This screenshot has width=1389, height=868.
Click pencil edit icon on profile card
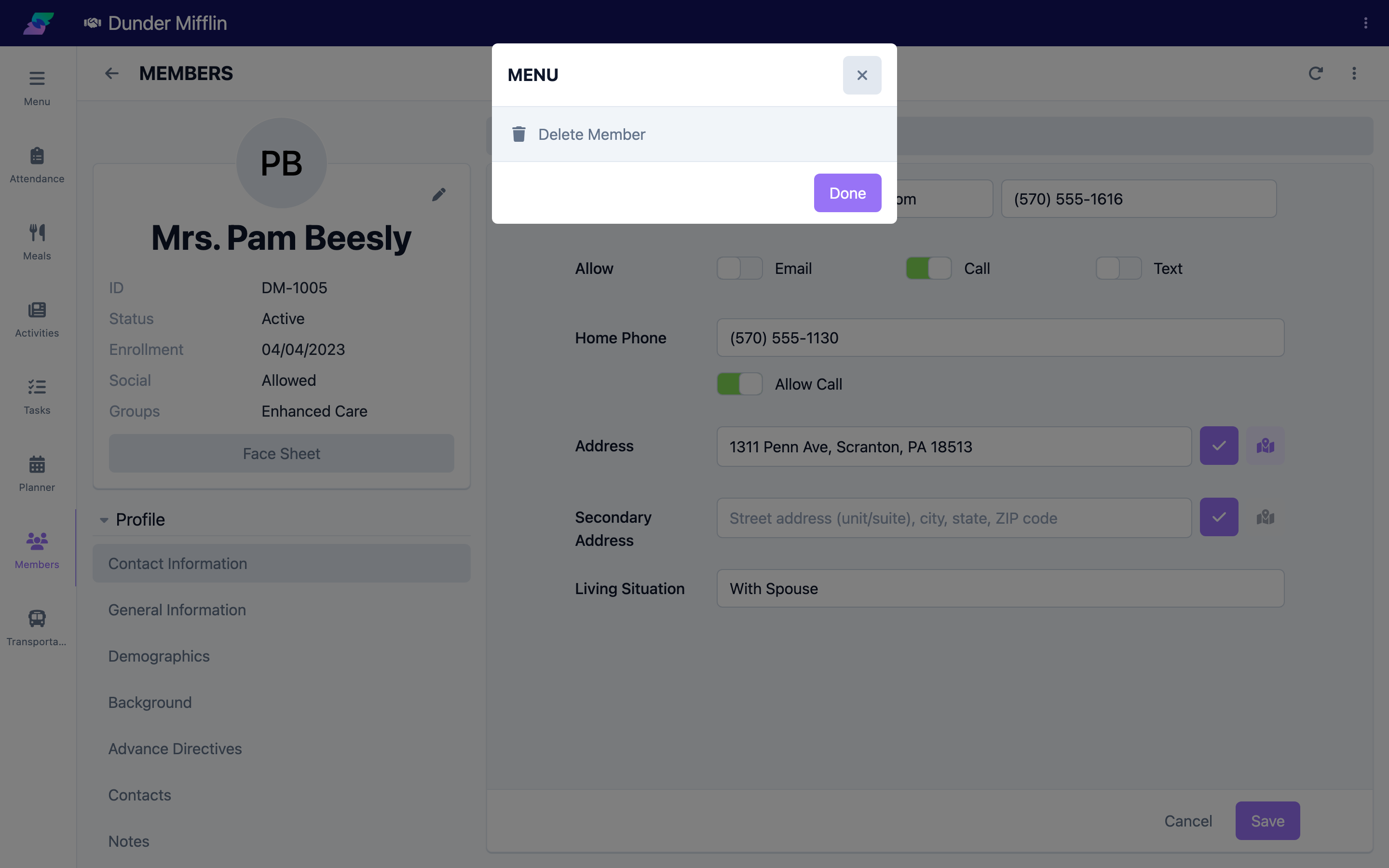coord(439,195)
